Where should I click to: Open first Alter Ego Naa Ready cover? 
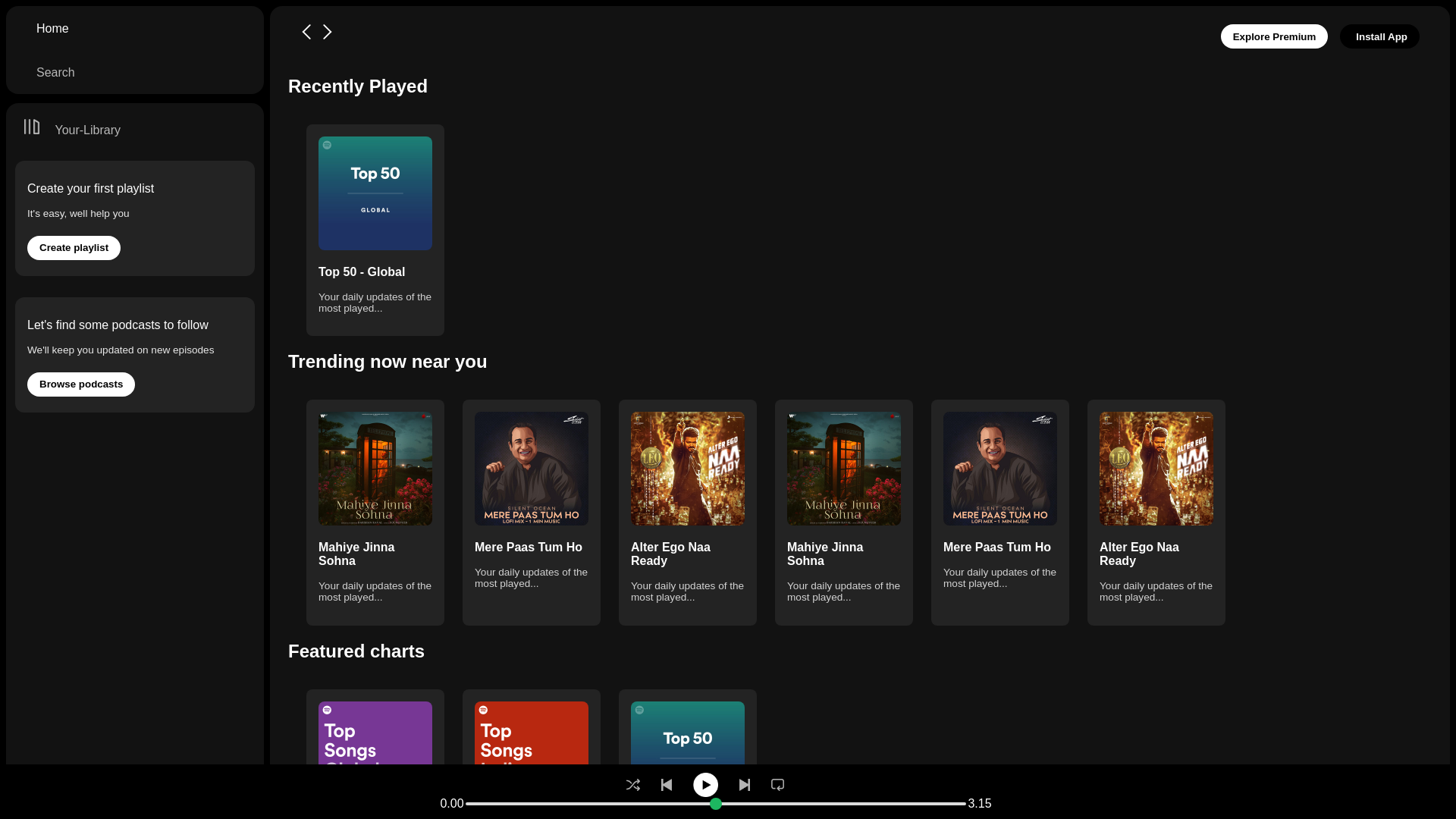(x=688, y=469)
